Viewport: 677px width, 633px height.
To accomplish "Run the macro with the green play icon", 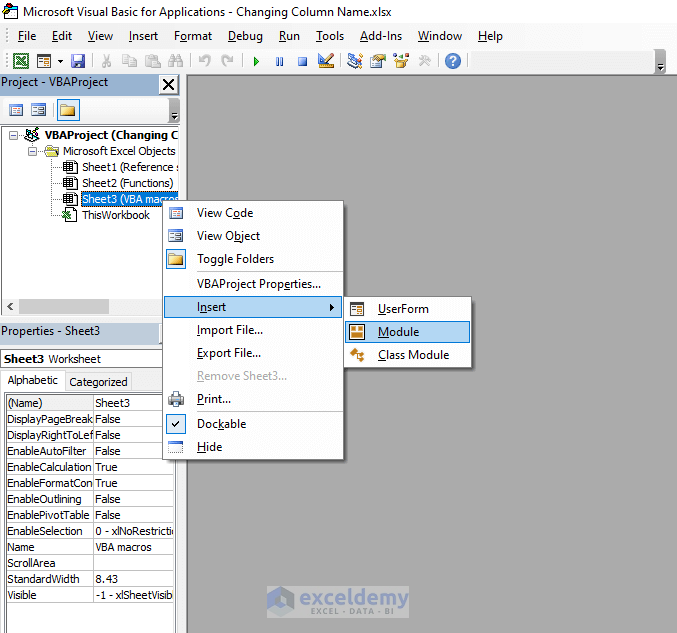I will tap(256, 61).
